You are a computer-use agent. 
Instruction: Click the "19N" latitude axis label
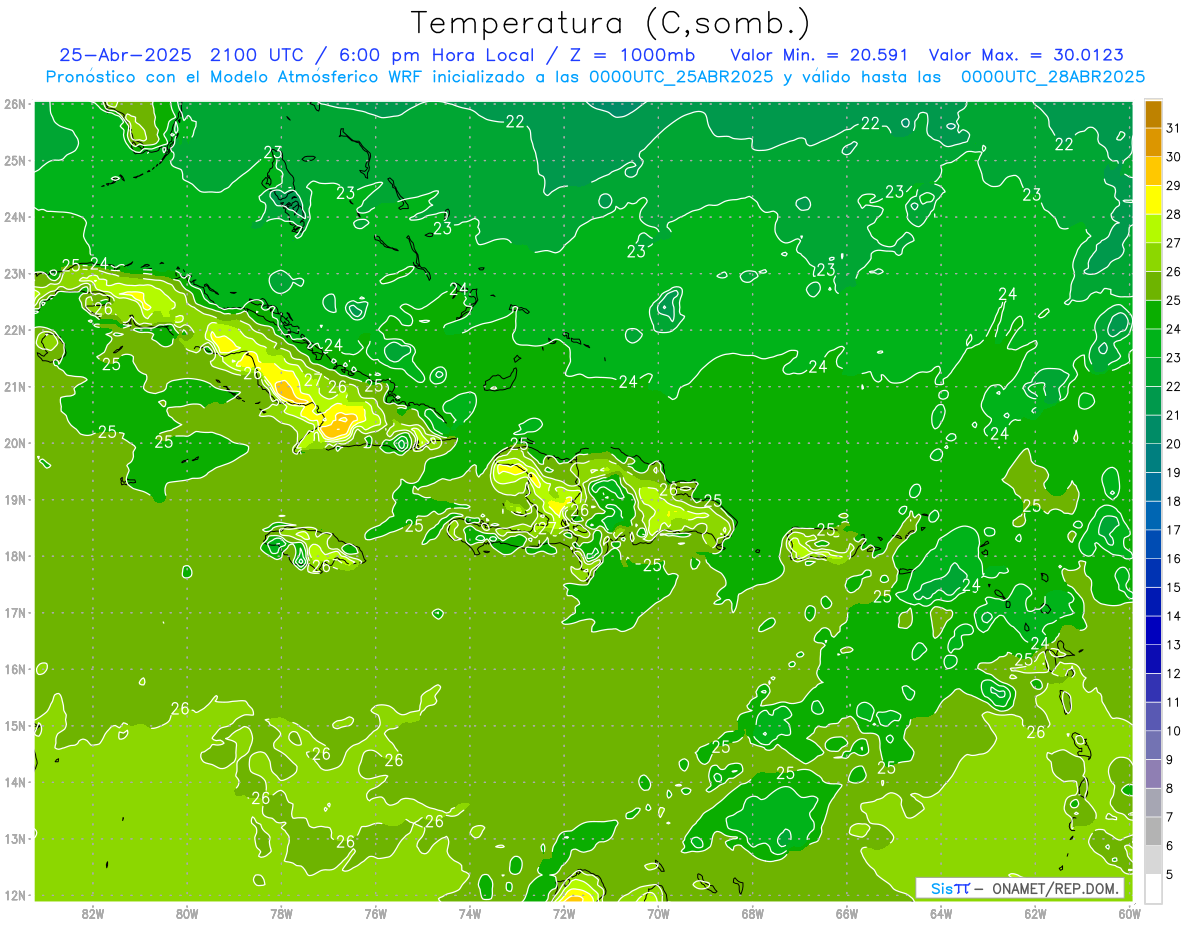pos(14,500)
